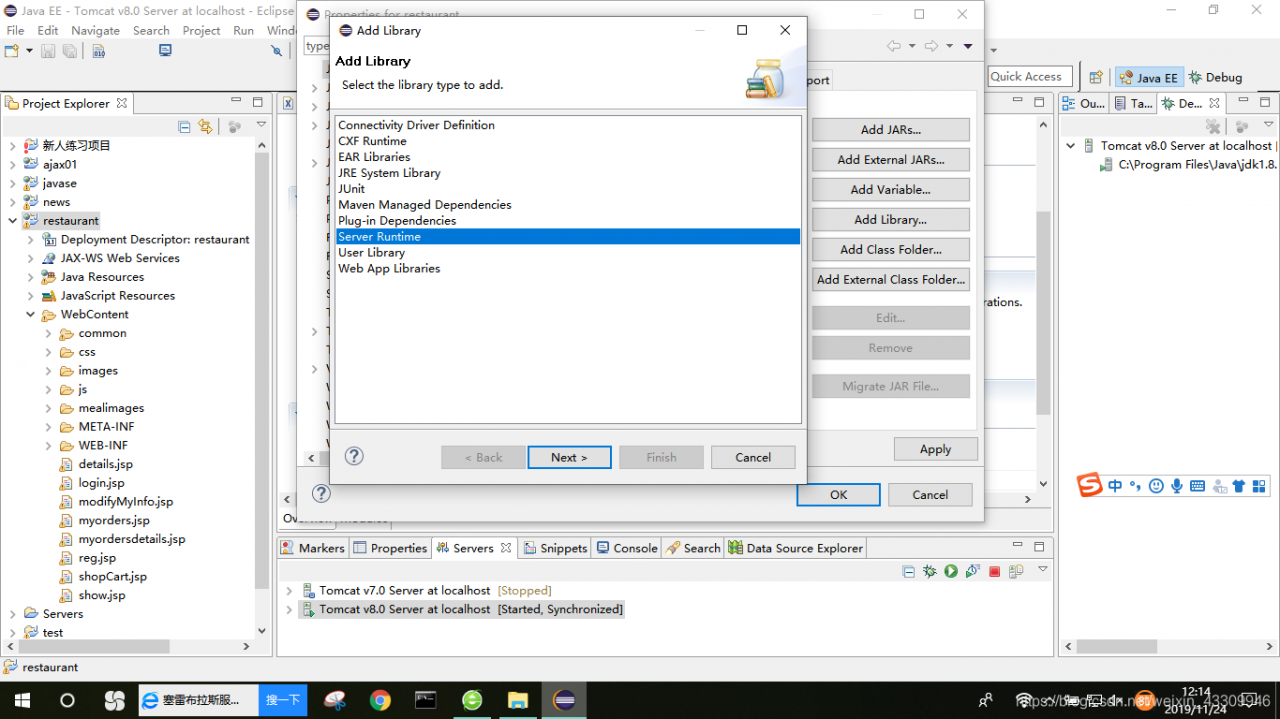The width and height of the screenshot is (1280, 719).
Task: Click Add Class Folder button
Action: pos(891,249)
